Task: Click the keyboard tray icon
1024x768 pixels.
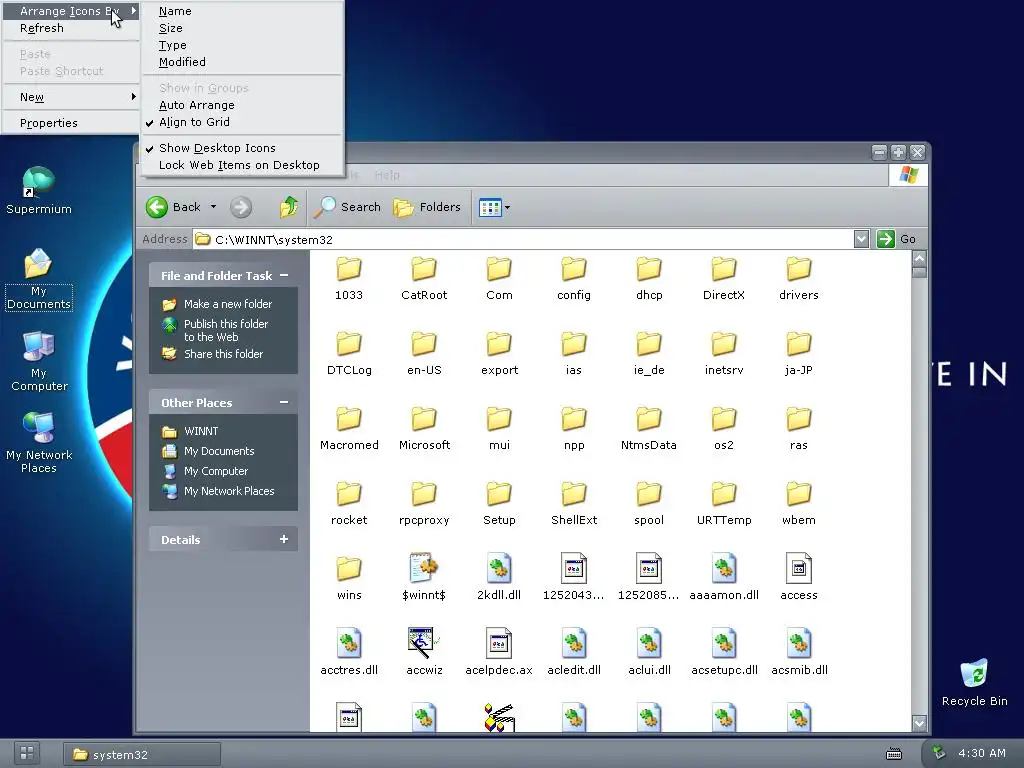Action: click(x=894, y=754)
